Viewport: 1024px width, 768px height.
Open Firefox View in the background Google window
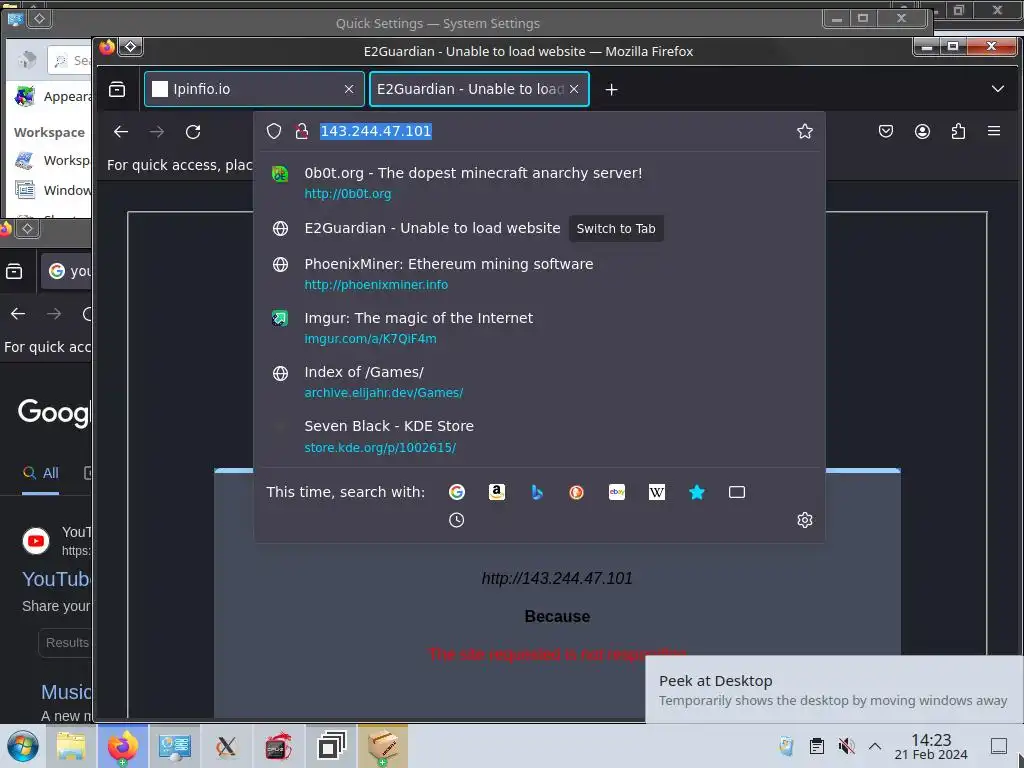pyautogui.click(x=14, y=271)
